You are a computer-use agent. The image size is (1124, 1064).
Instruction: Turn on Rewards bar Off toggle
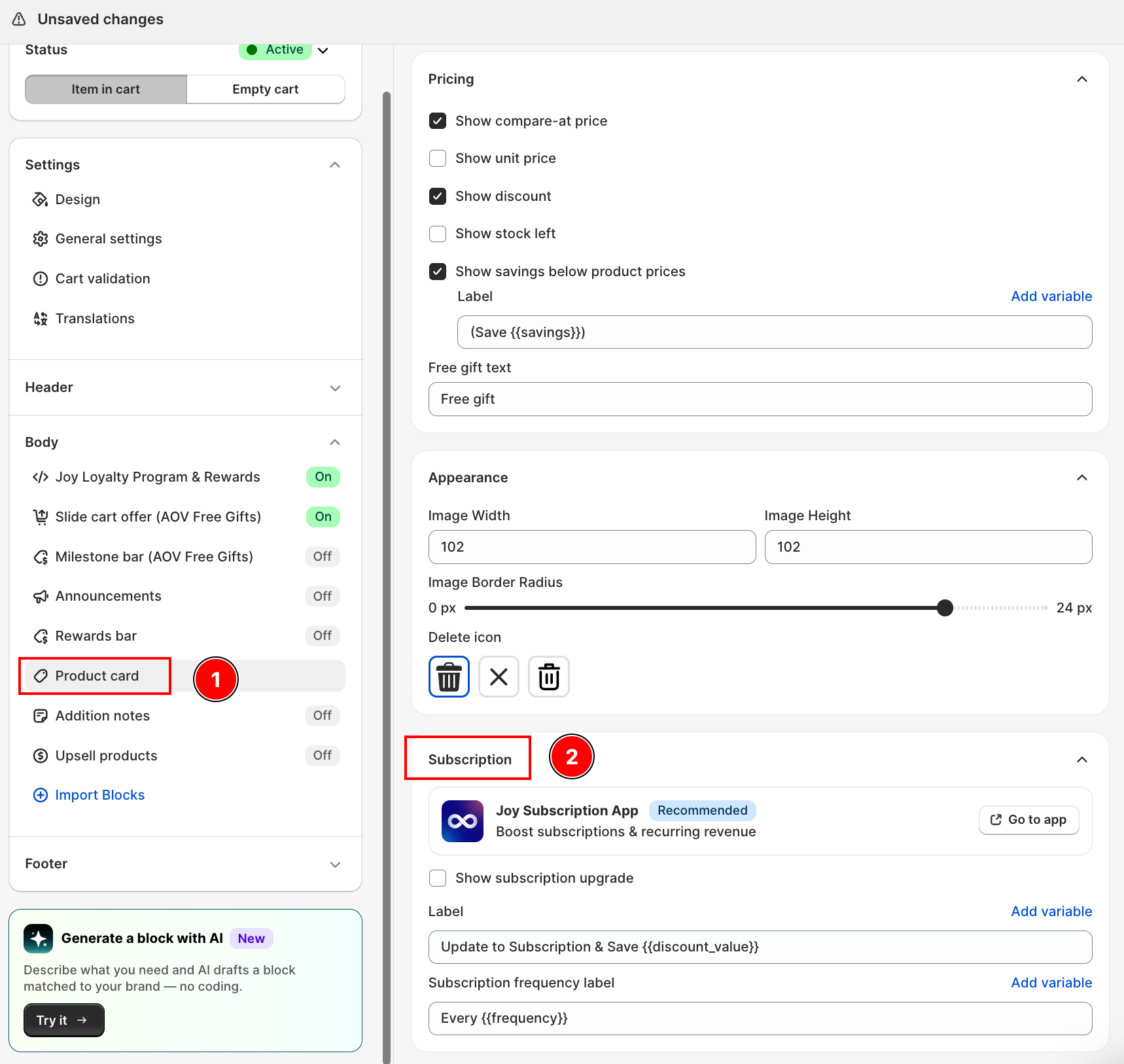(x=323, y=636)
